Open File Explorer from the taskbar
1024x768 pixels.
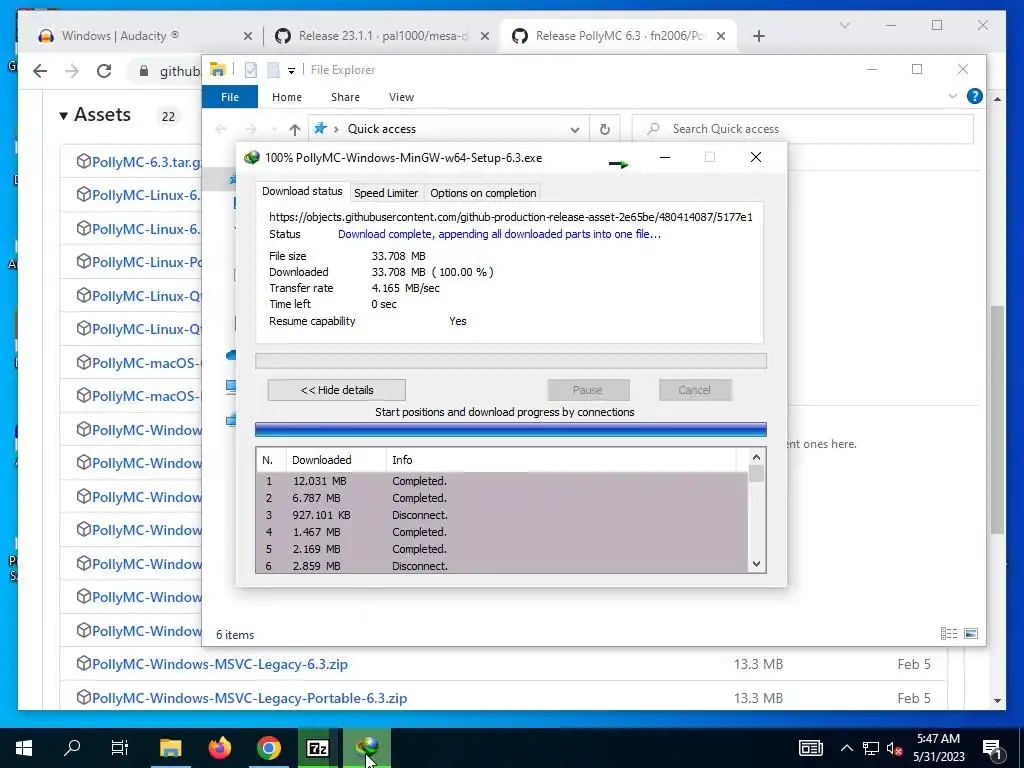tap(170, 748)
